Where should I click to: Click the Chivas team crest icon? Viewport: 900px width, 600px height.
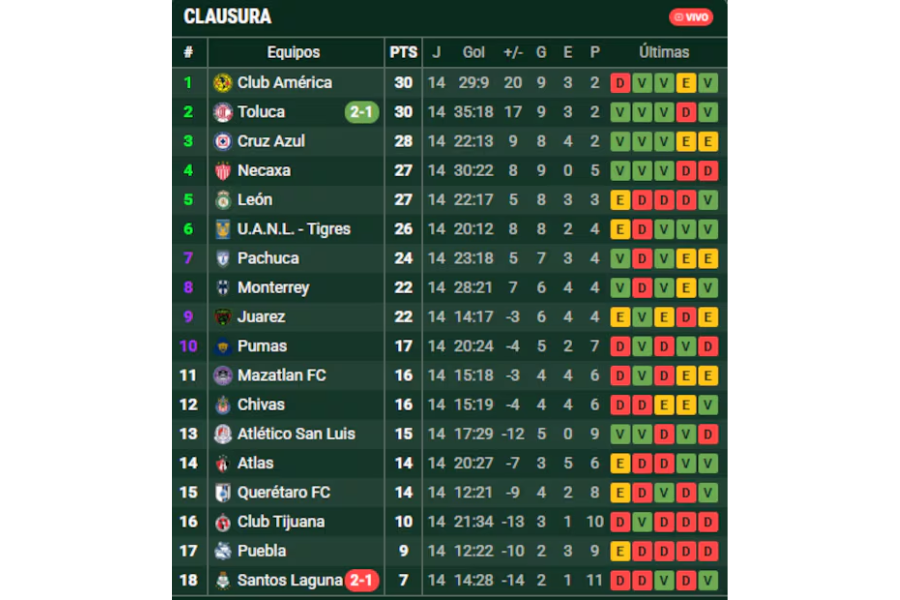[223, 405]
